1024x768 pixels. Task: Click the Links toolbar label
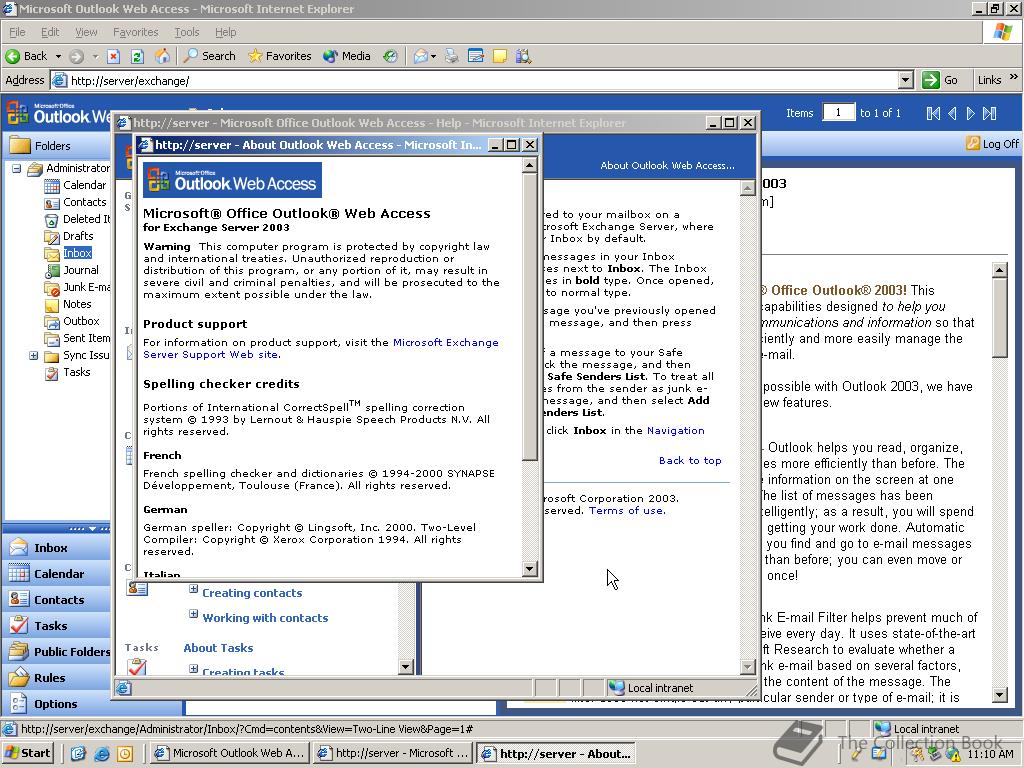[x=989, y=80]
